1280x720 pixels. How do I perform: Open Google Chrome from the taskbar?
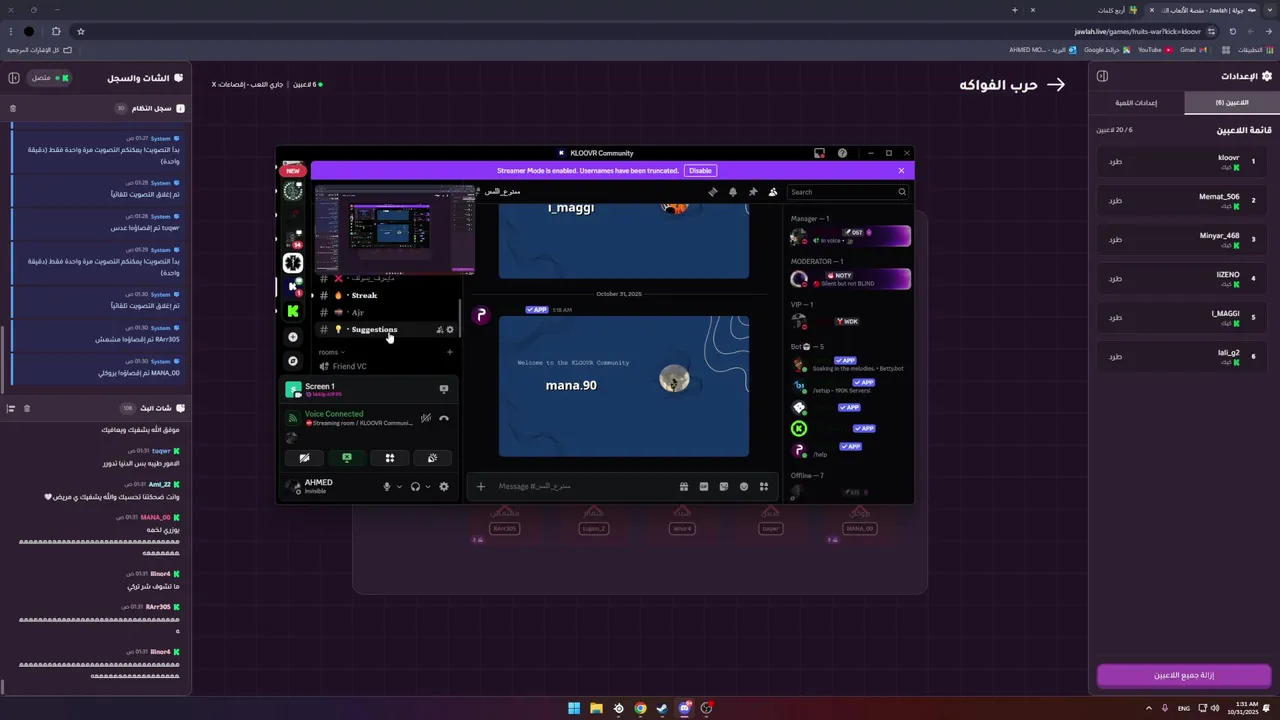640,708
